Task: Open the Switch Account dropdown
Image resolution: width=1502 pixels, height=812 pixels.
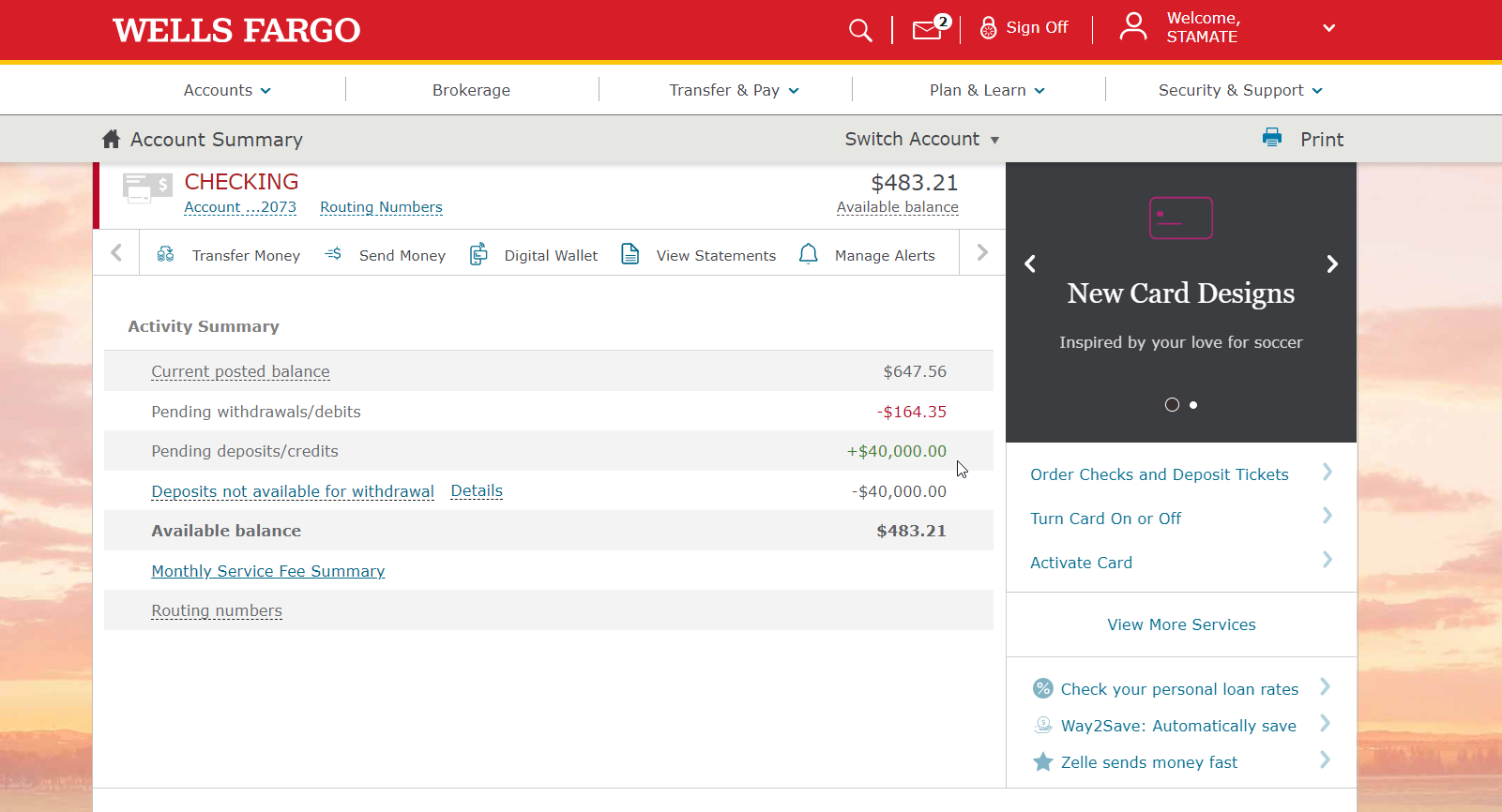Action: (921, 139)
